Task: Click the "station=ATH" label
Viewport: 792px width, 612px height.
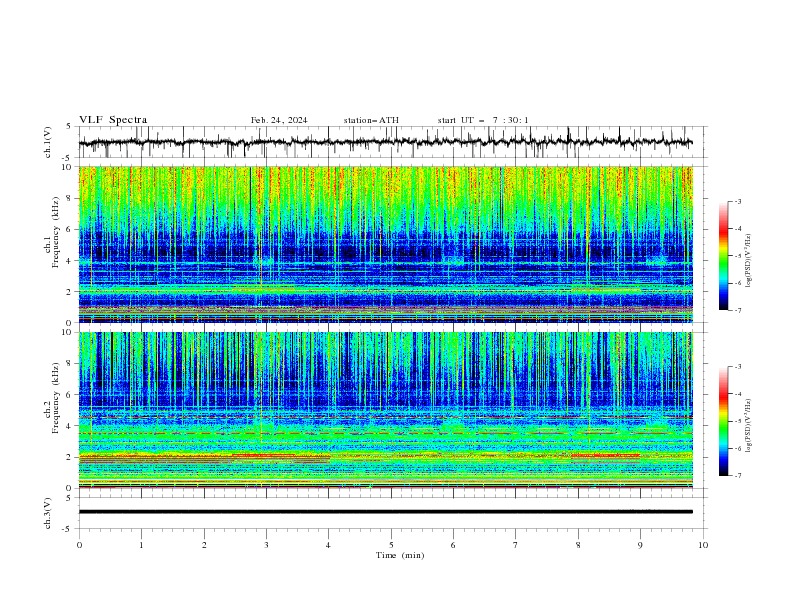Action: pyautogui.click(x=371, y=120)
